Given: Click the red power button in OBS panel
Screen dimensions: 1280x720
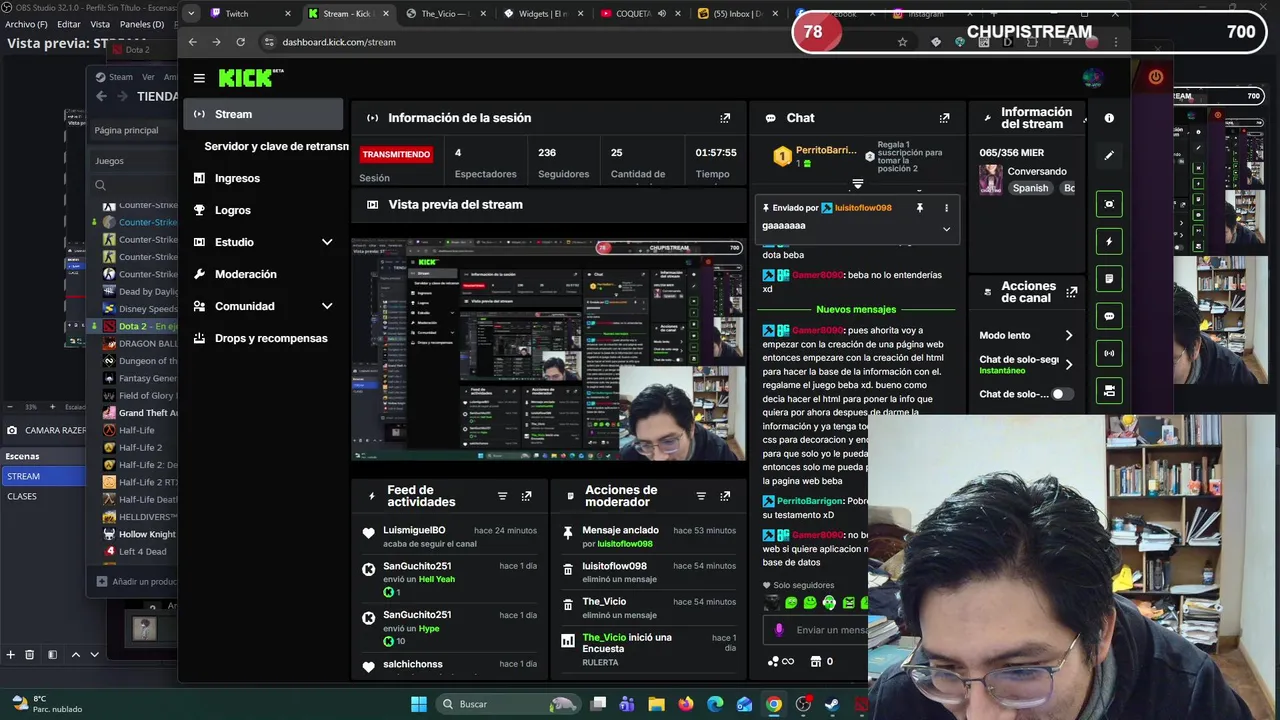Looking at the screenshot, I should click(x=1156, y=77).
